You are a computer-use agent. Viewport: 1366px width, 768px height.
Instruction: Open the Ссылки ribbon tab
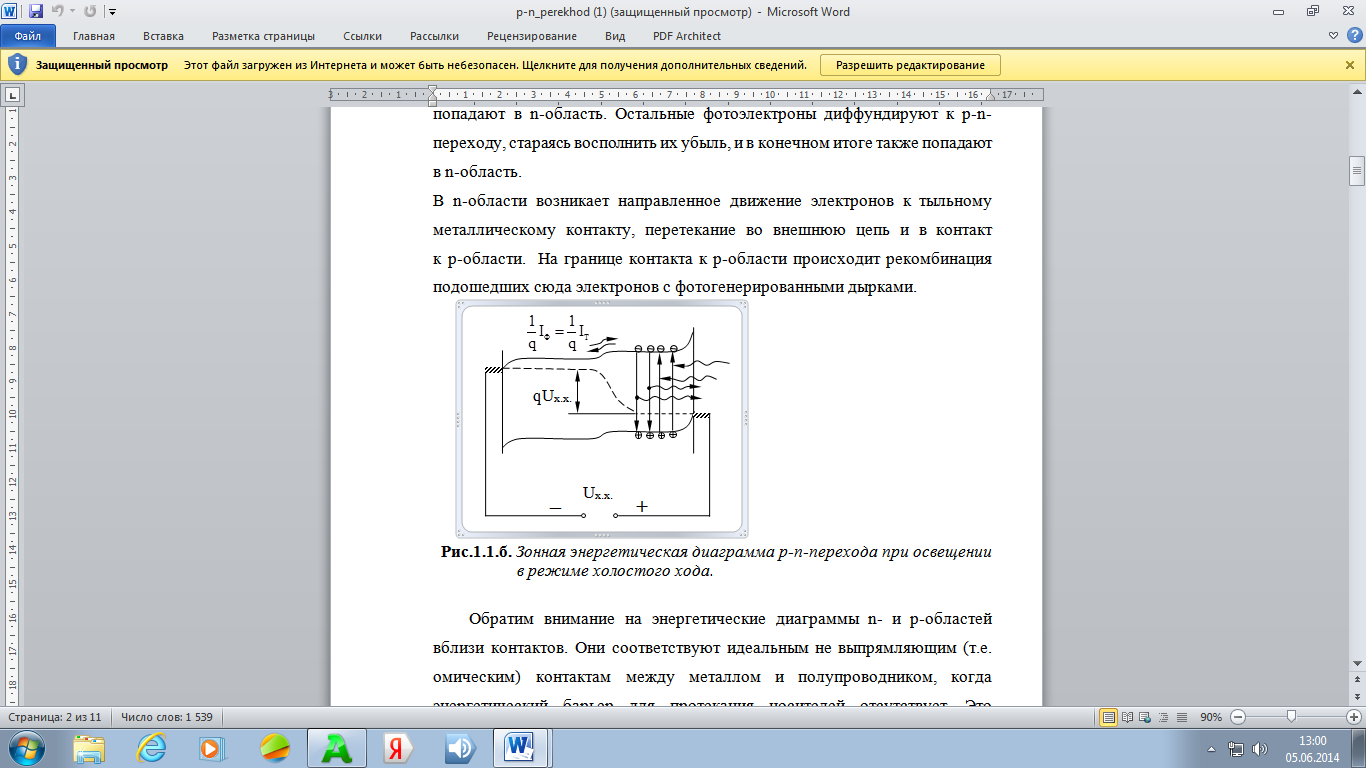(x=362, y=36)
